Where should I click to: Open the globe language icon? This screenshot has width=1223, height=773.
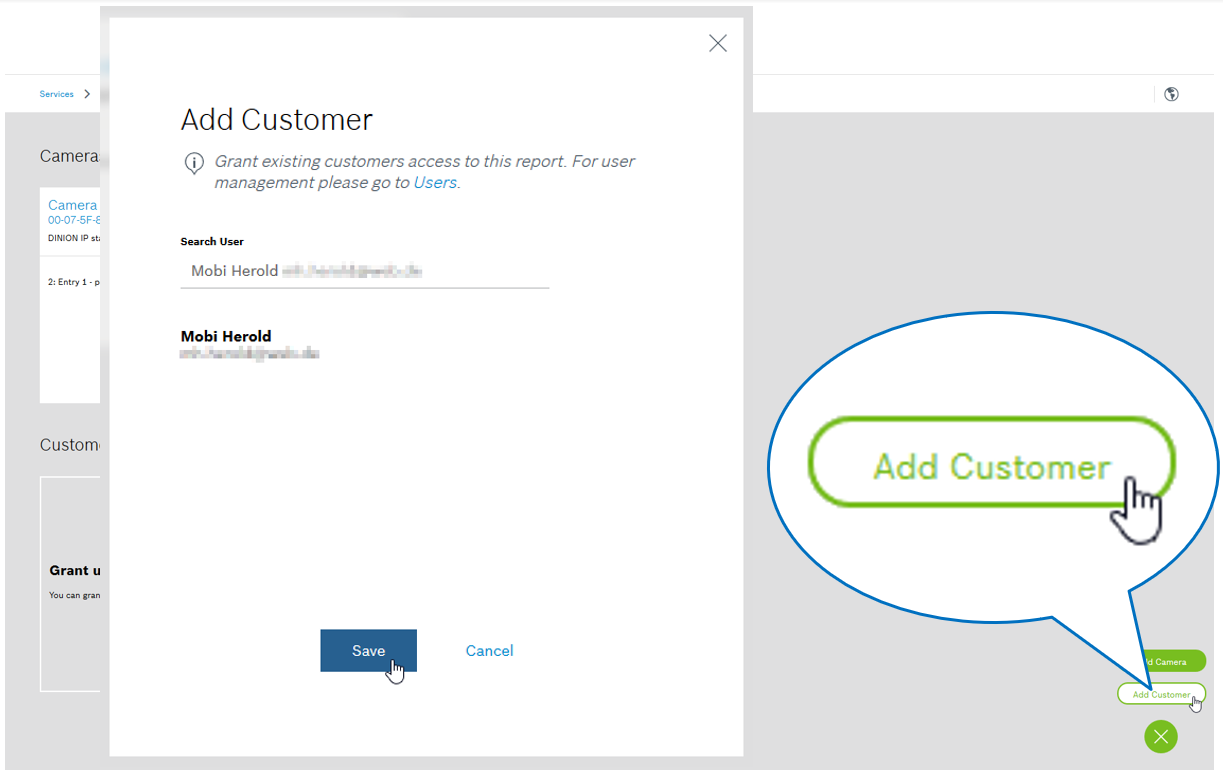1171,94
